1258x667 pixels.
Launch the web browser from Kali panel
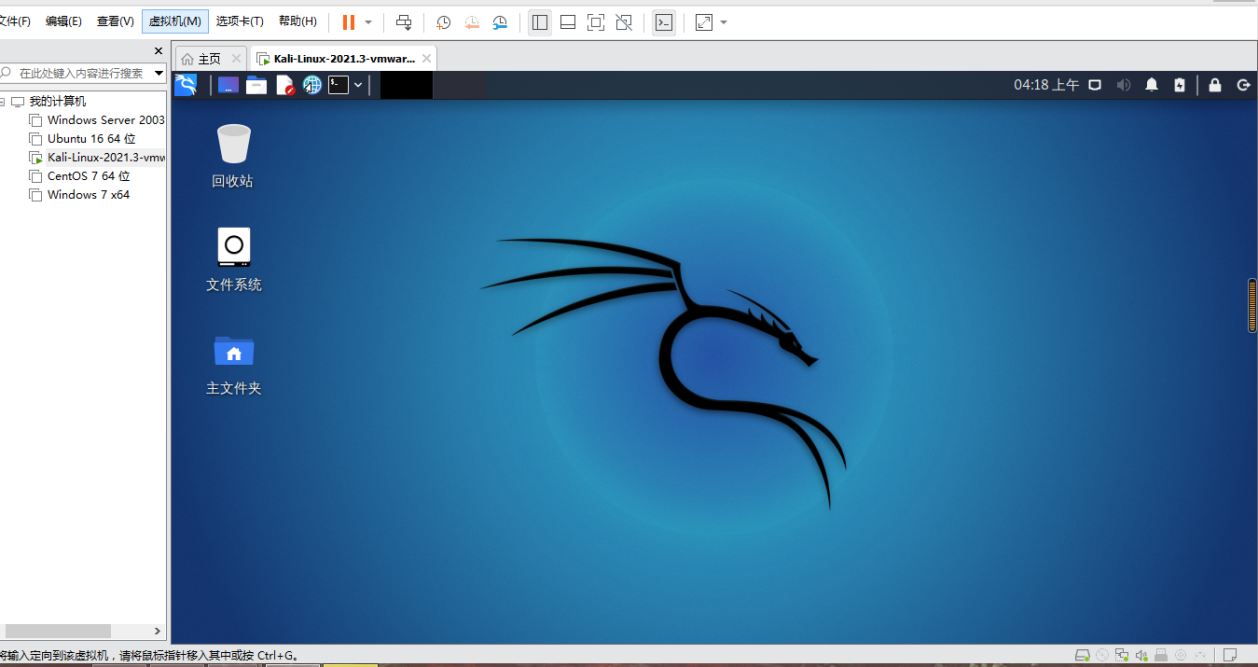click(x=312, y=85)
